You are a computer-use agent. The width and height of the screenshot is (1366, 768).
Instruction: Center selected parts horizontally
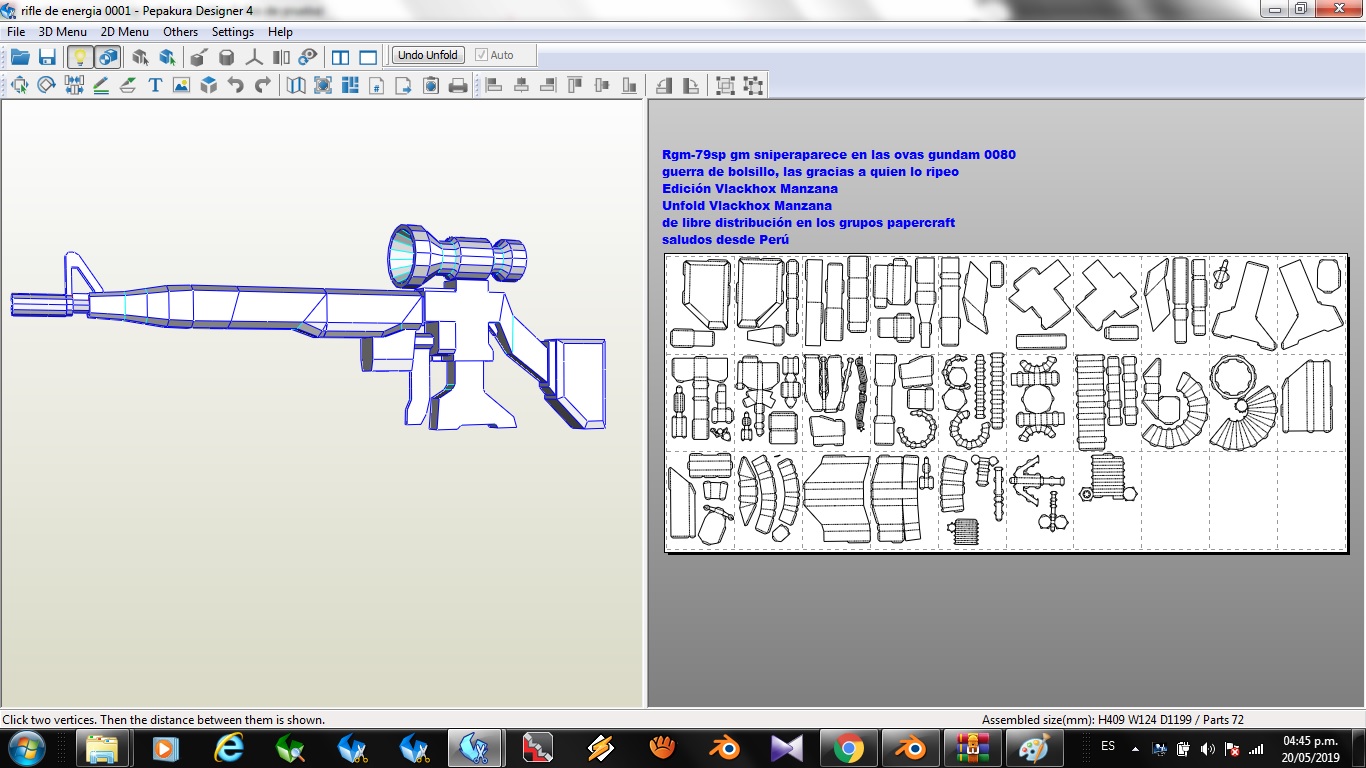click(521, 85)
